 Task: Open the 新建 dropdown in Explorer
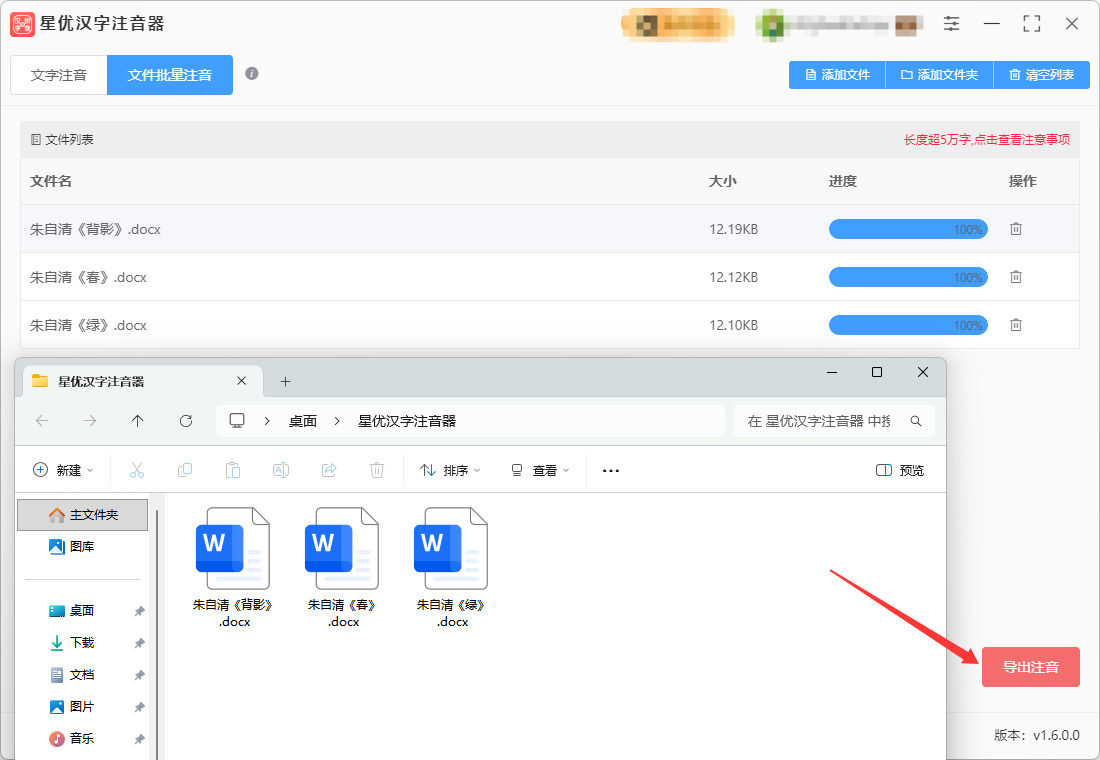pyautogui.click(x=63, y=470)
